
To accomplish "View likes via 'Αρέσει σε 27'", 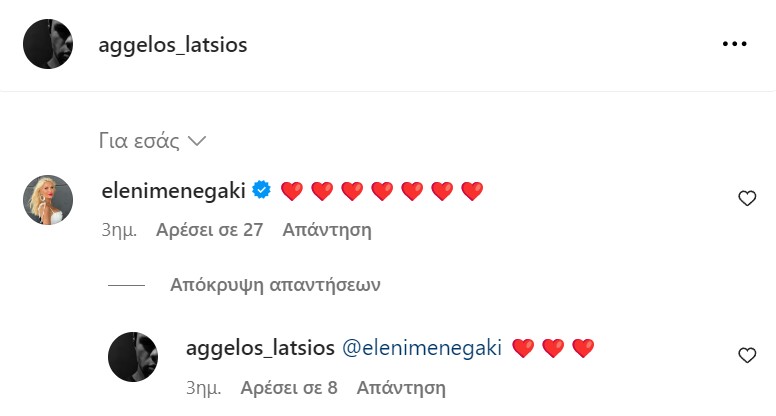I will coord(209,230).
